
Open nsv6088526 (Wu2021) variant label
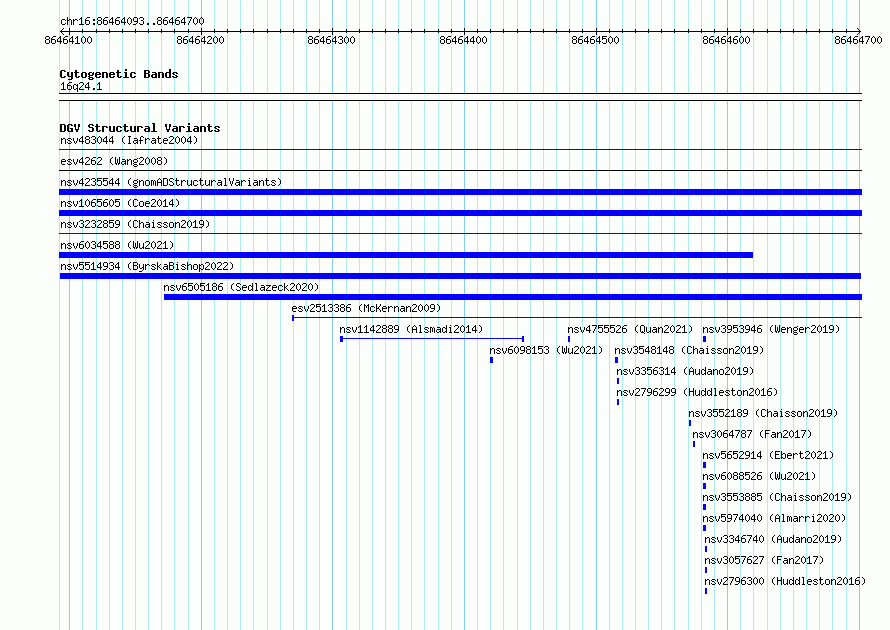point(759,476)
